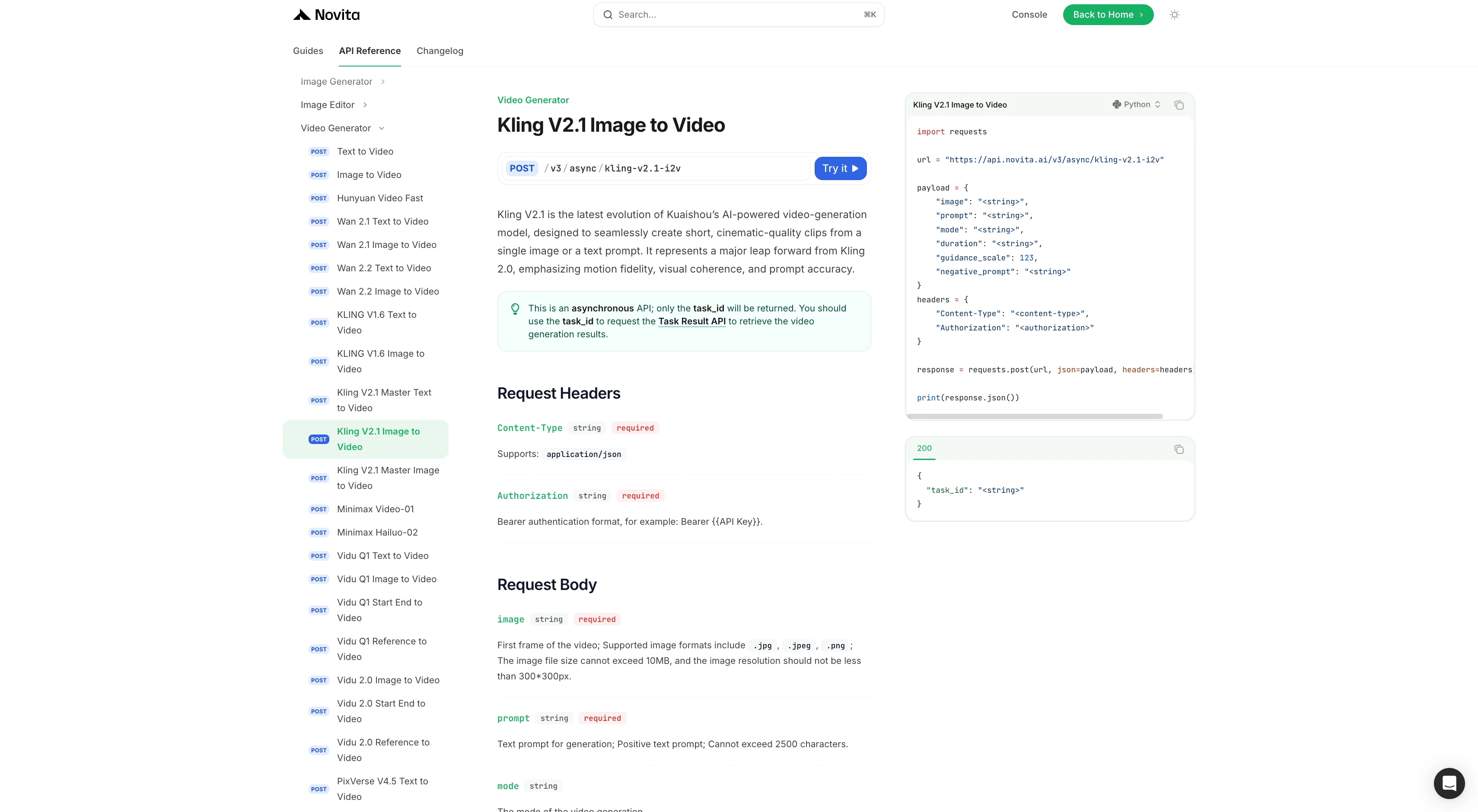Click the search magnifier icon
Screen dimensions: 1478x812
tap(608, 15)
